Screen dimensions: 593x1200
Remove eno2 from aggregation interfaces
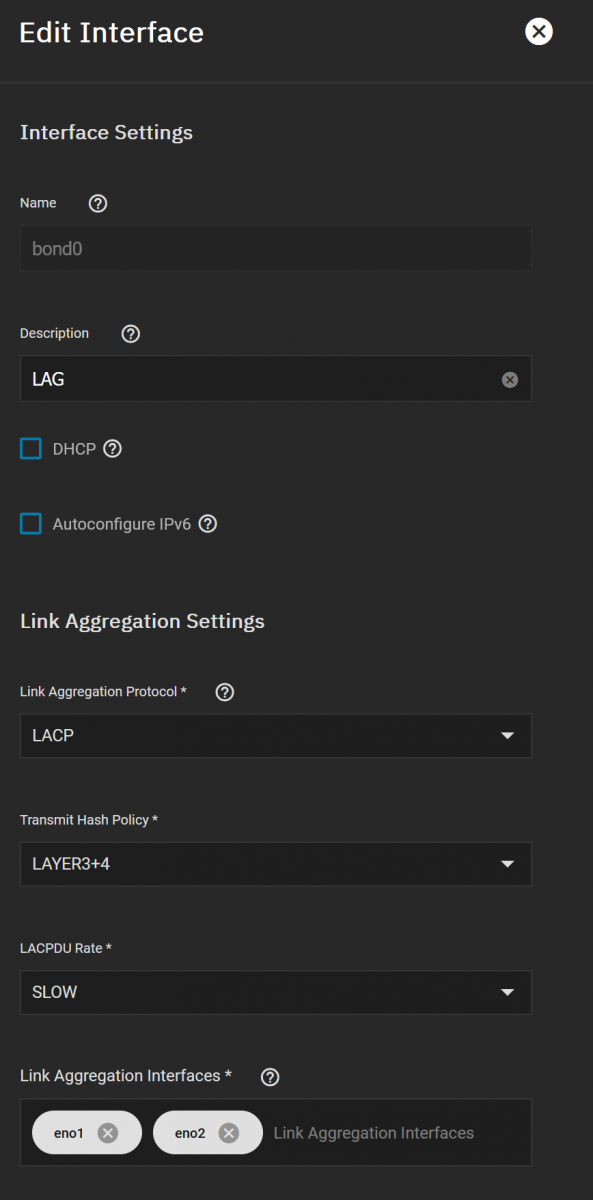(228, 1133)
